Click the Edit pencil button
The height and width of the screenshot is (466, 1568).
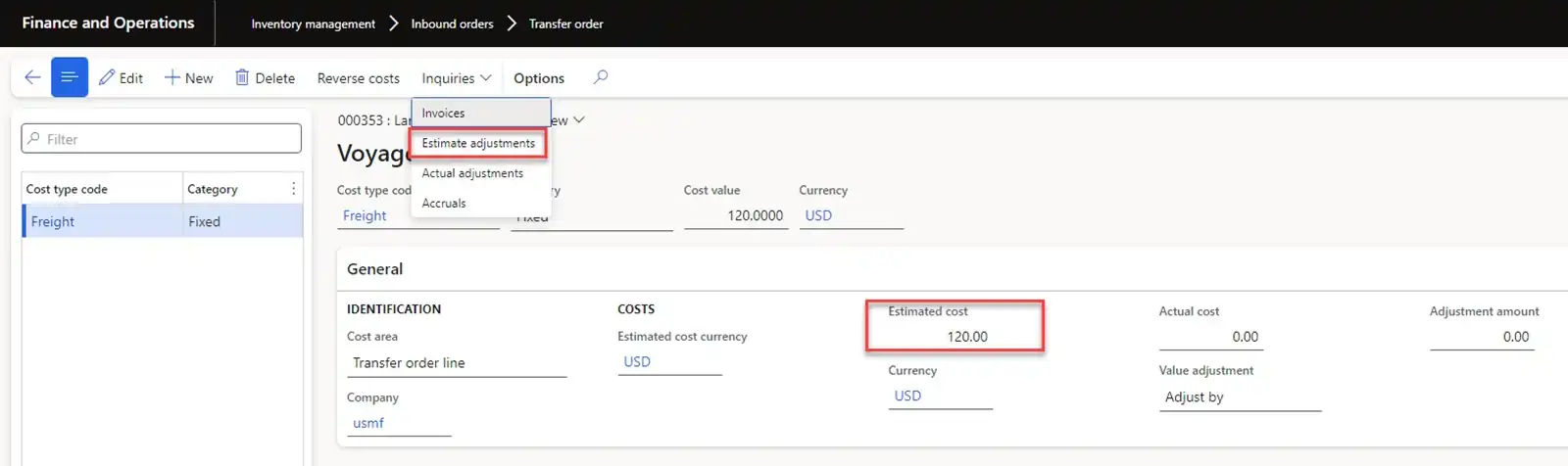[x=121, y=78]
